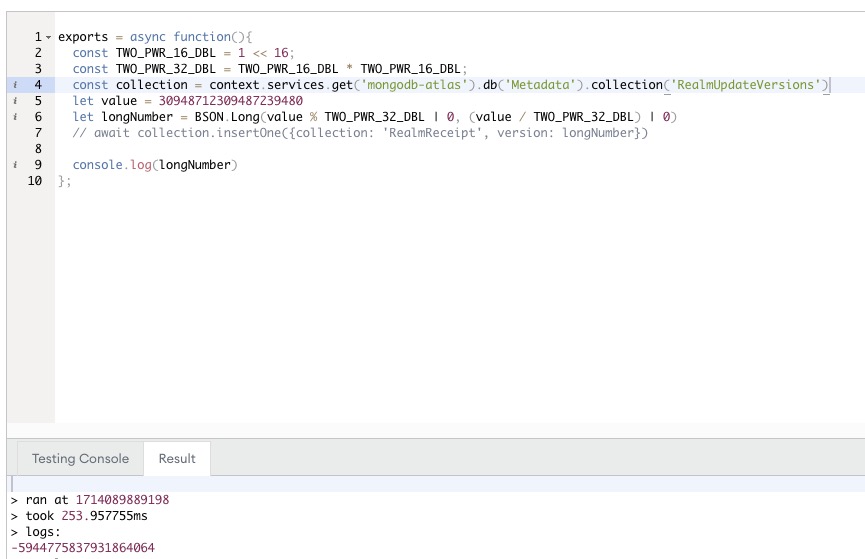The image size is (865, 559).
Task: Click the info marker beside line 5
Action: pyautogui.click(x=17, y=101)
